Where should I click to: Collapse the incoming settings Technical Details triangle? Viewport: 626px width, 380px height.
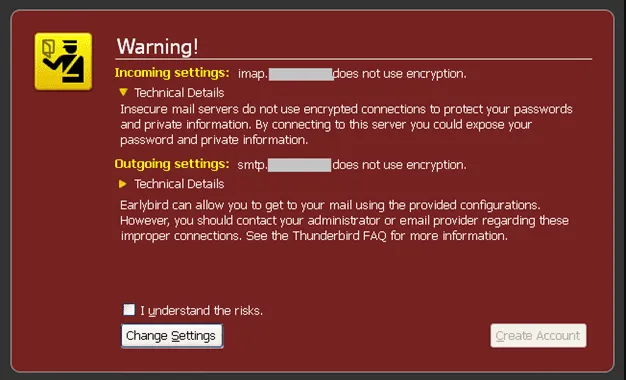point(123,92)
